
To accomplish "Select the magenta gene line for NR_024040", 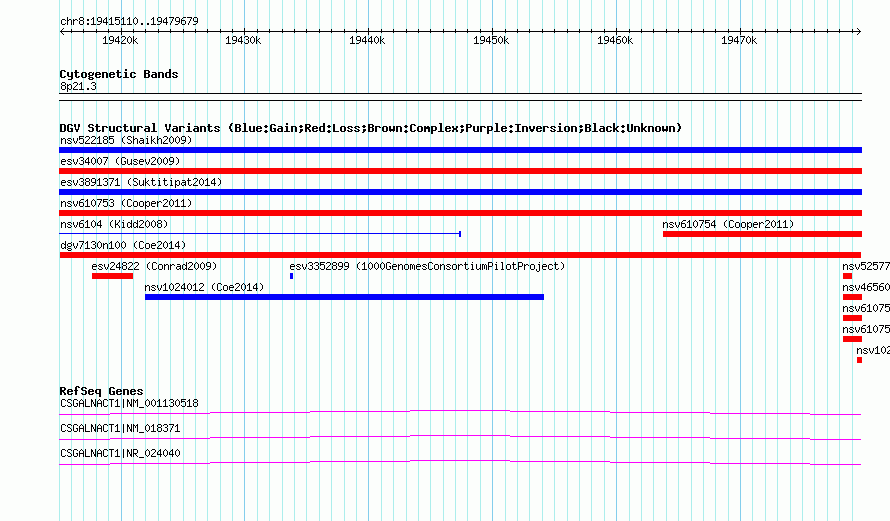I will point(460,462).
